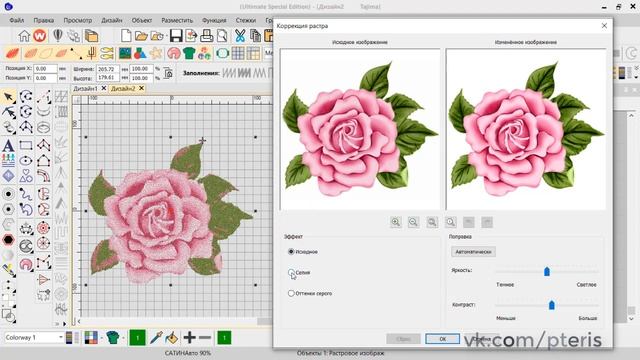This screenshot has width=640, height=360.
Task: Switch to the 'Дизайн2' tab
Action: click(x=123, y=88)
